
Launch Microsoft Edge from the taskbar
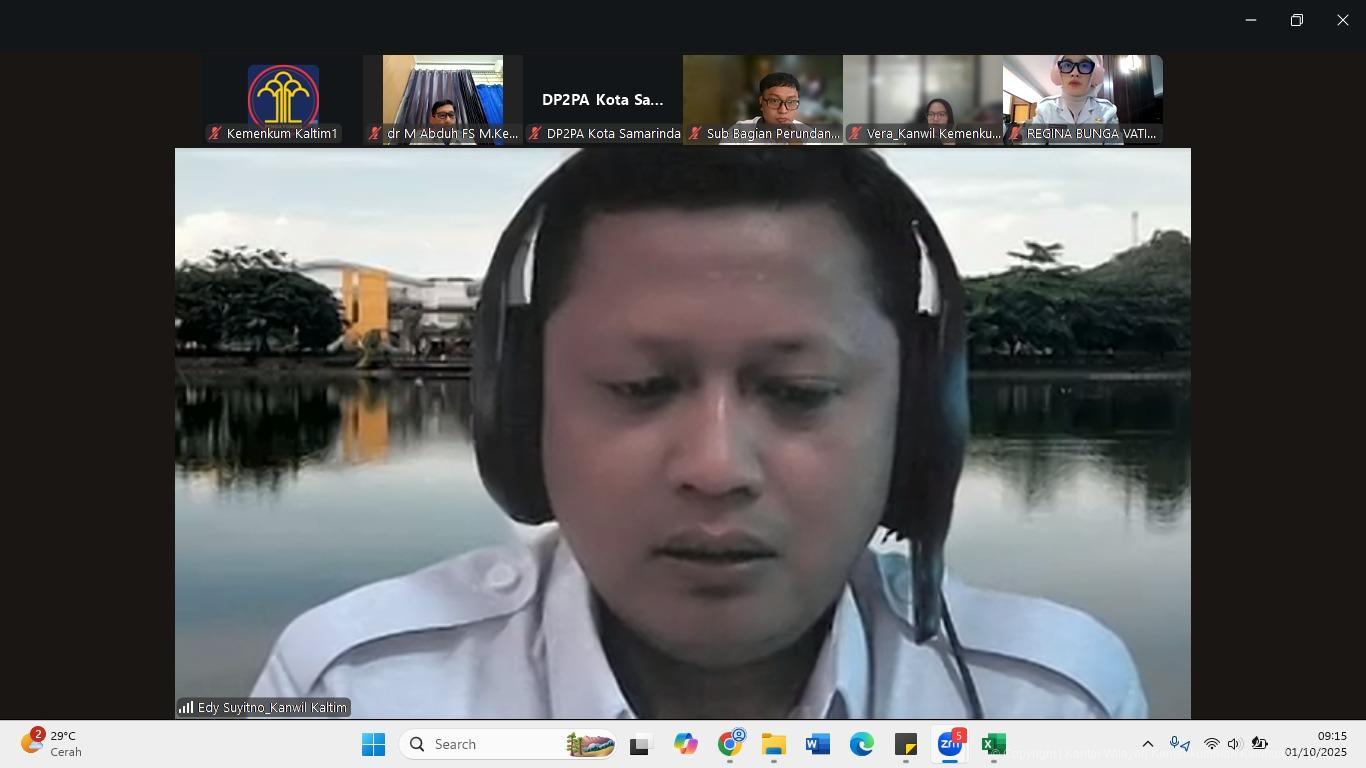coord(861,745)
